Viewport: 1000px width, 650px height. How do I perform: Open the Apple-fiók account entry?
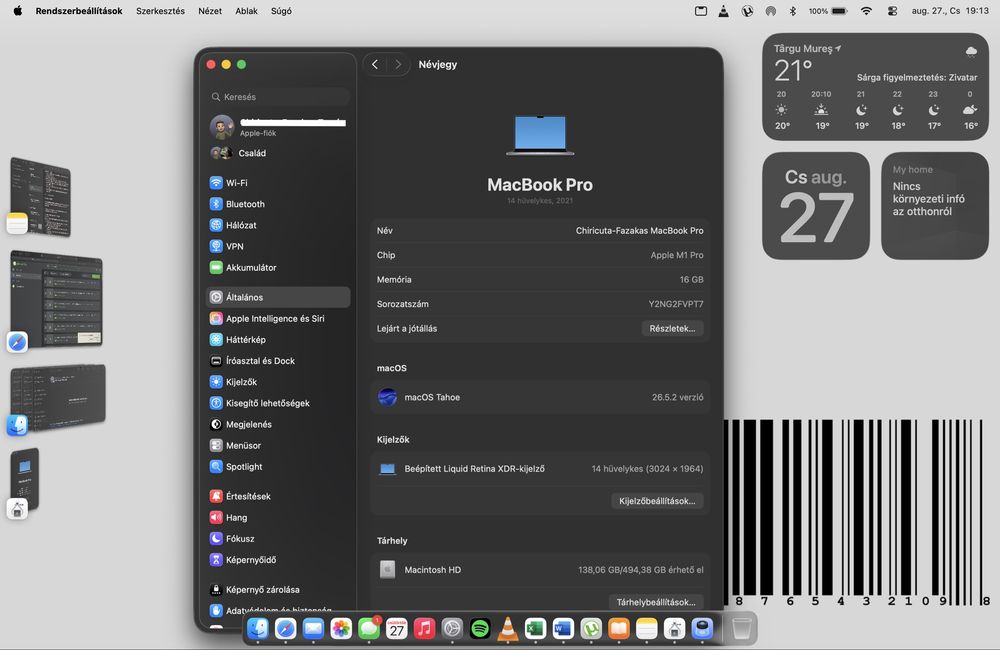(x=278, y=127)
